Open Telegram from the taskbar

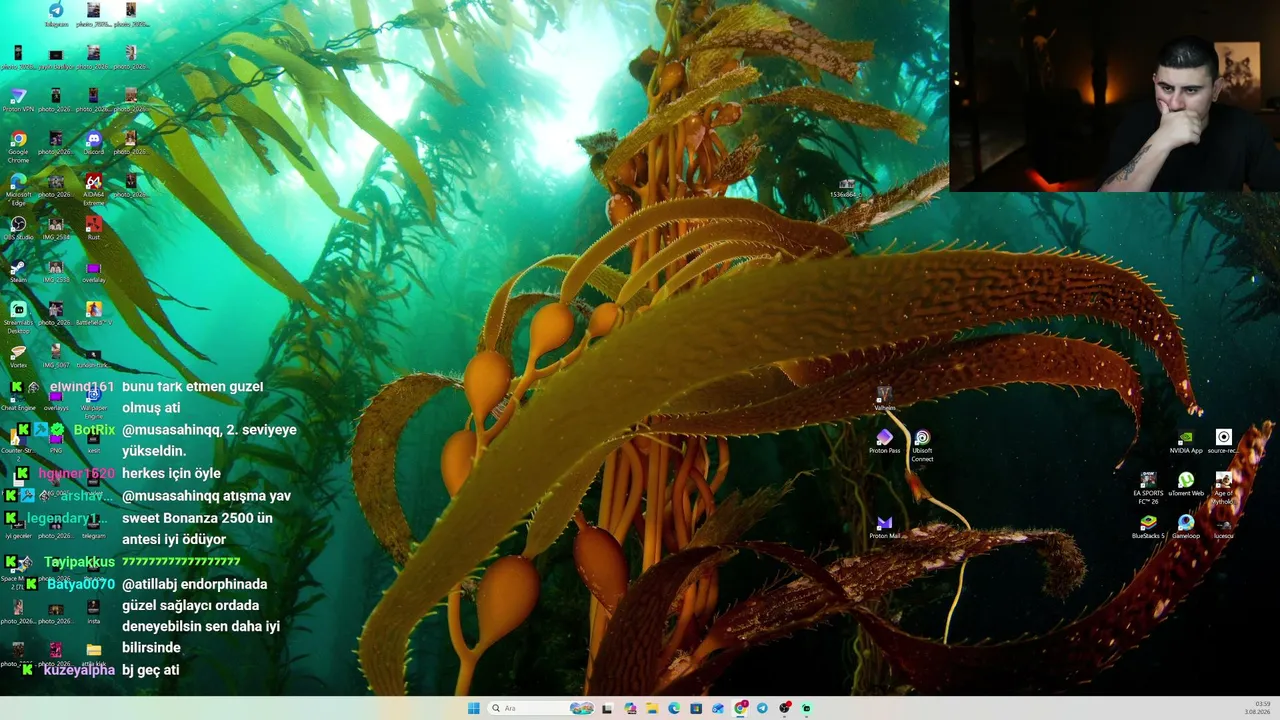pos(762,708)
